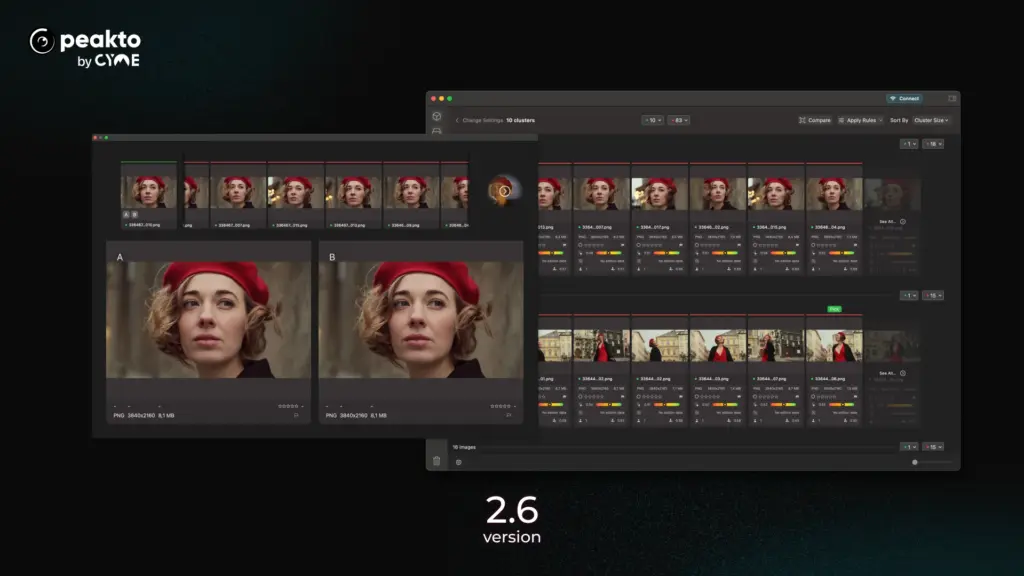Set the star rating under image B
Image resolution: width=1024 pixels, height=576 pixels.
(x=499, y=406)
